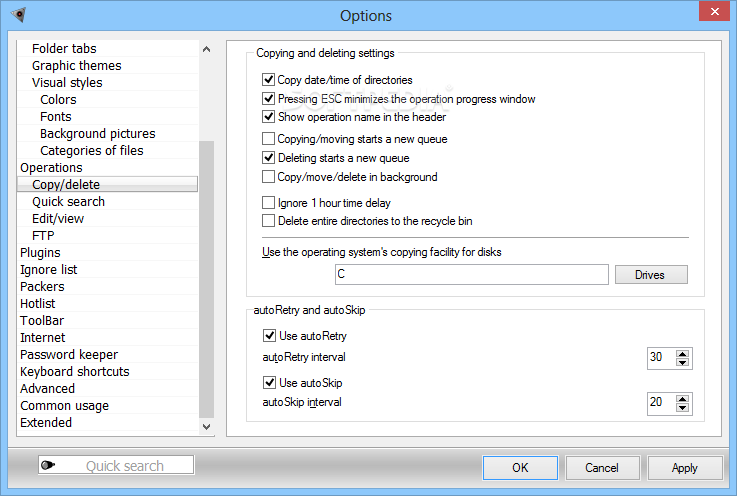Click the category list scrollbar thumb
This screenshot has height=496, width=737.
(x=206, y=279)
